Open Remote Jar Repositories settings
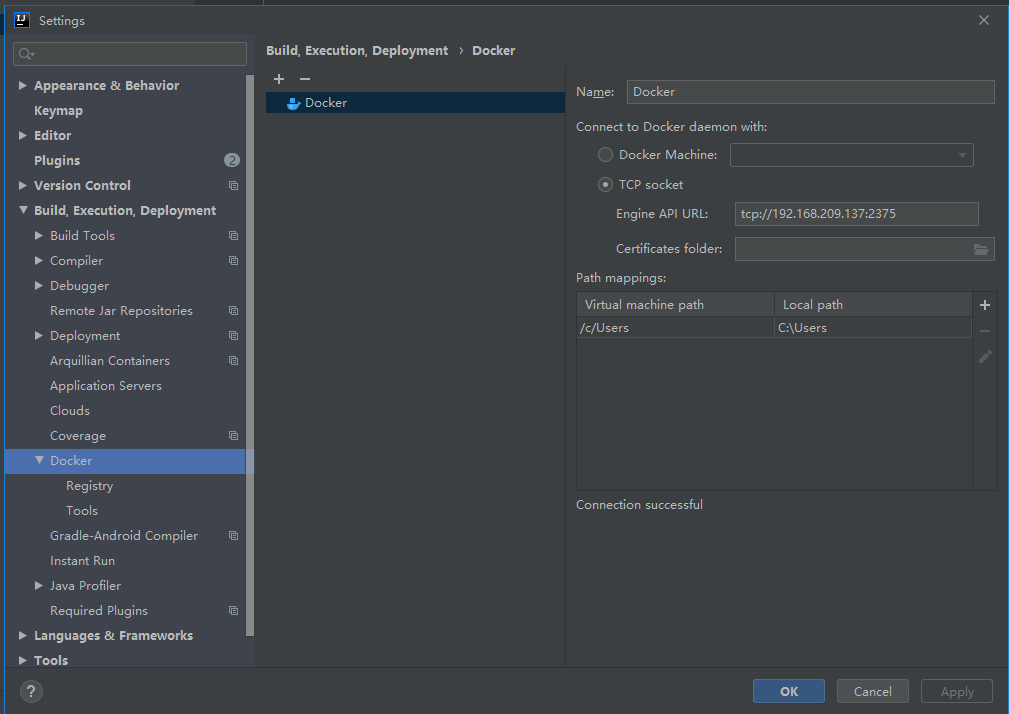Viewport: 1009px width, 714px height. [122, 311]
